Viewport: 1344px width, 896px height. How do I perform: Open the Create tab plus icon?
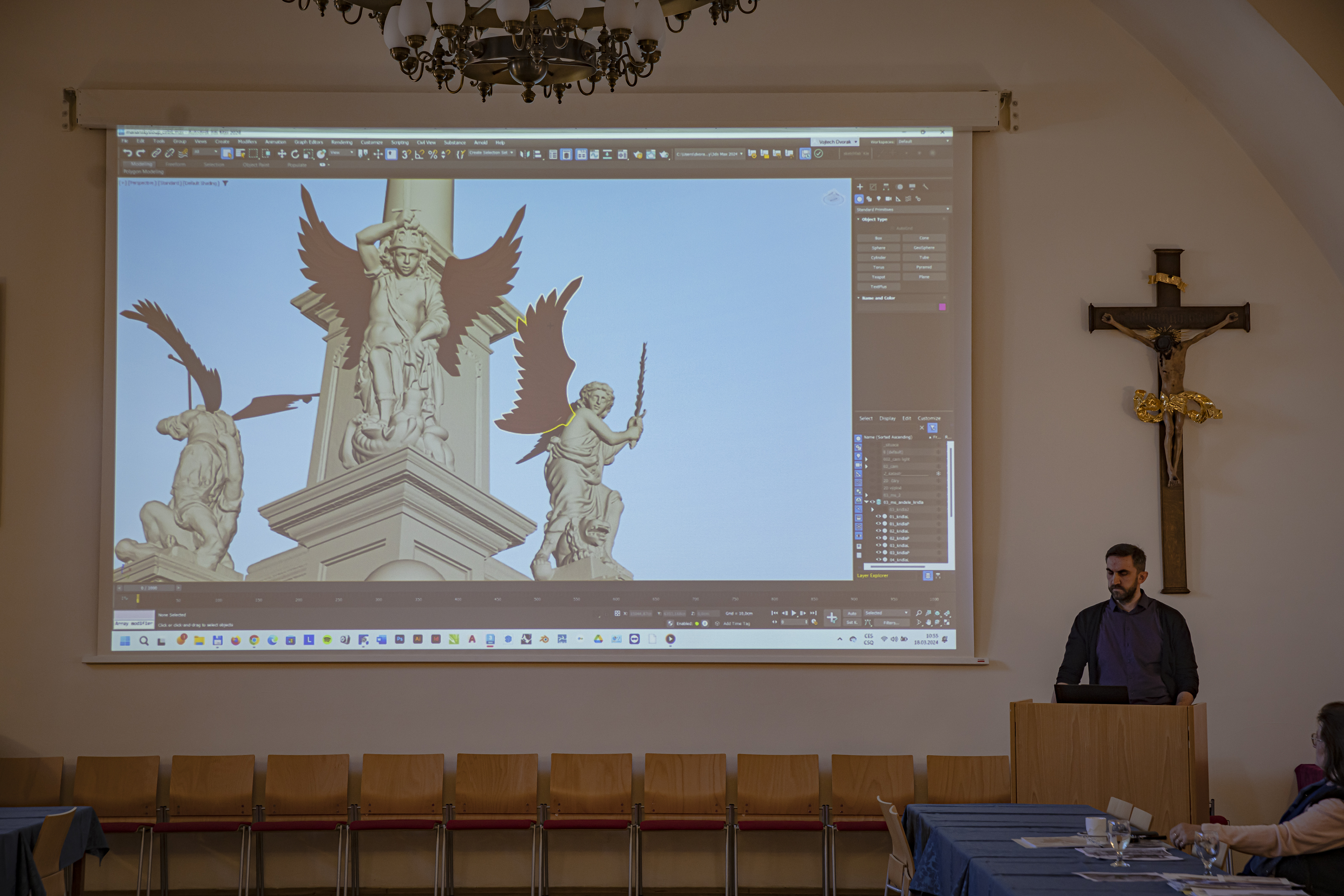click(860, 187)
